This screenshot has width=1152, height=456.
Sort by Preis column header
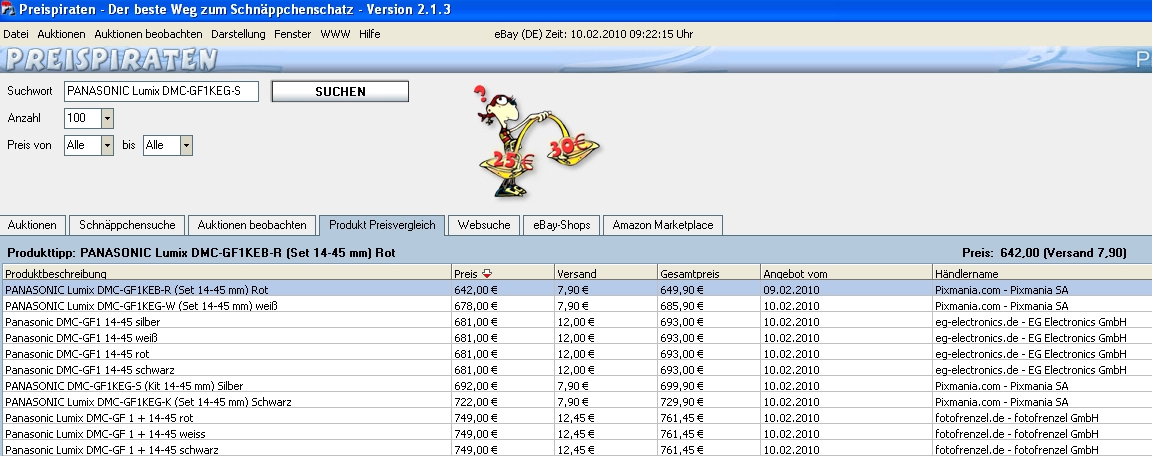(x=503, y=273)
